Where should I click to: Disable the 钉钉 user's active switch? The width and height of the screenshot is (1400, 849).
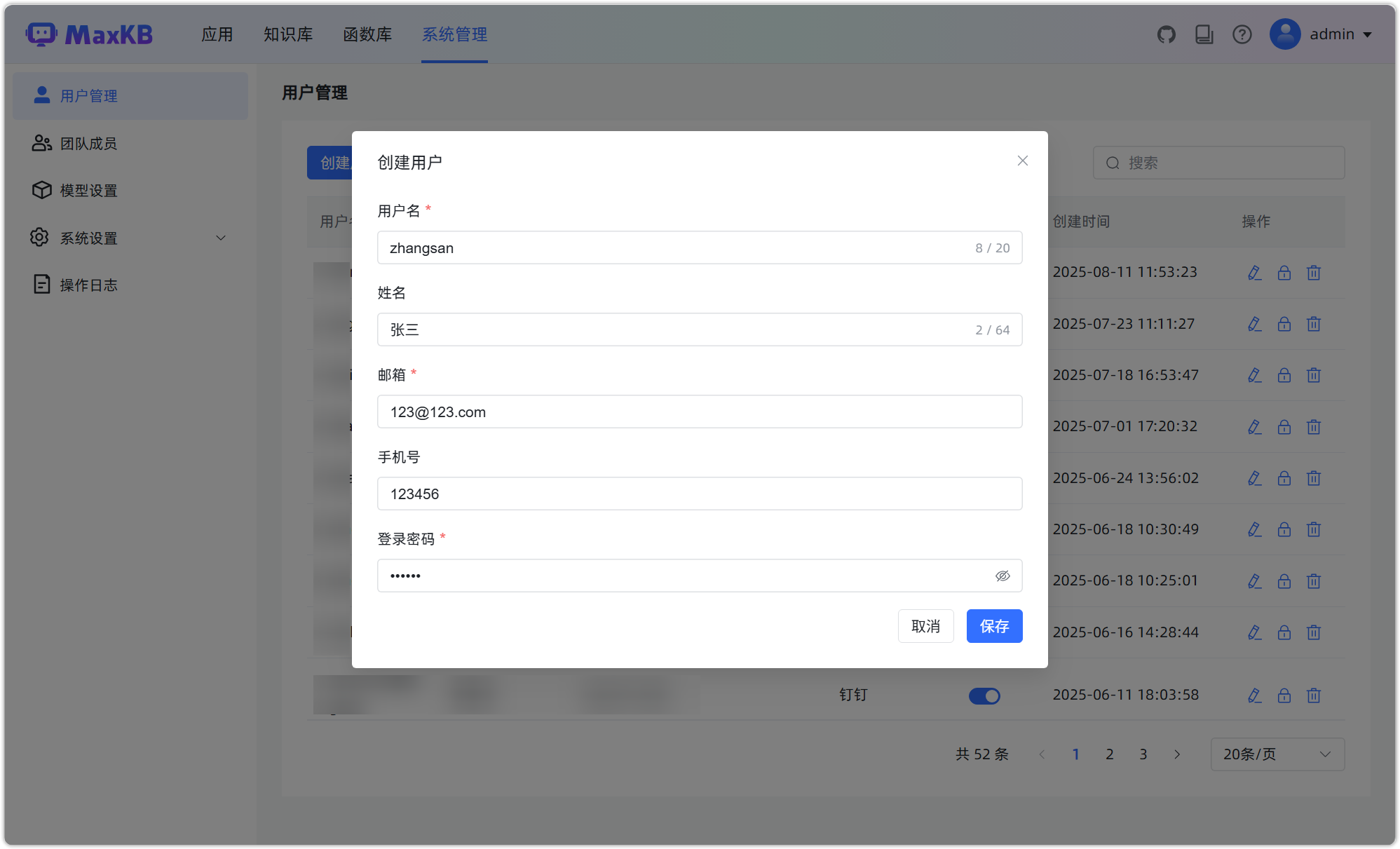point(984,695)
